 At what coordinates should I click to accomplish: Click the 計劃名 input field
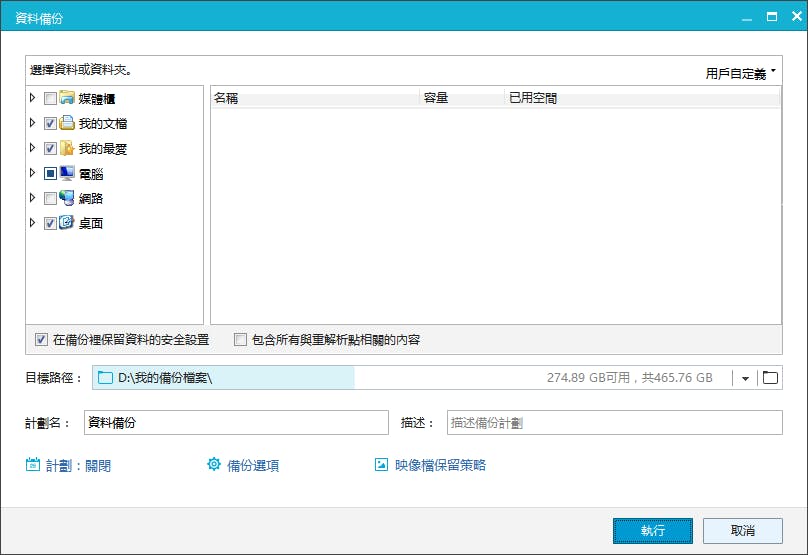point(236,423)
